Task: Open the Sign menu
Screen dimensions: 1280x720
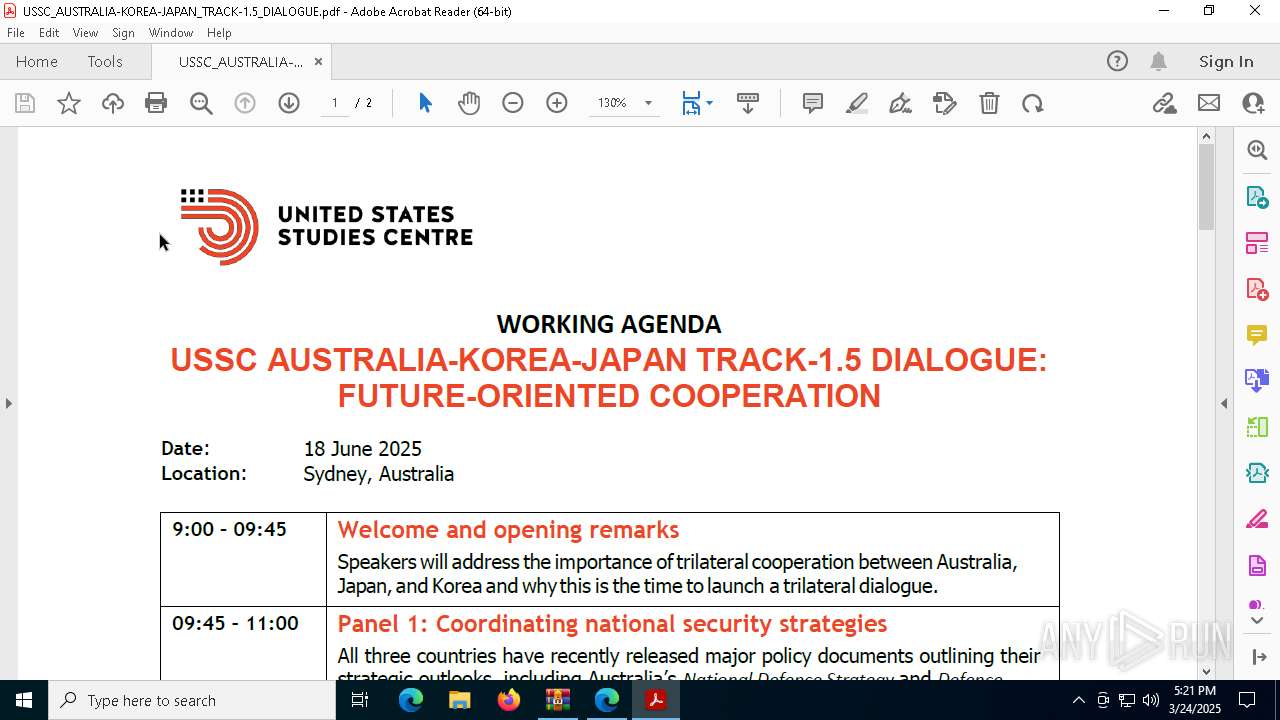Action: click(x=124, y=33)
